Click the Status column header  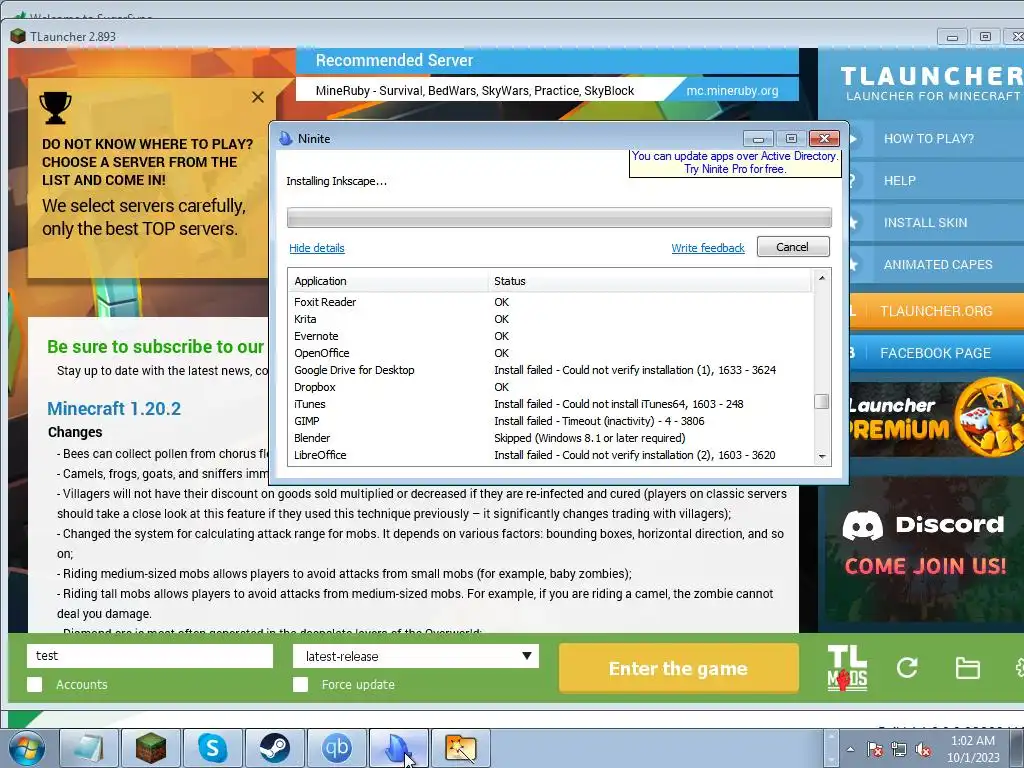click(649, 281)
